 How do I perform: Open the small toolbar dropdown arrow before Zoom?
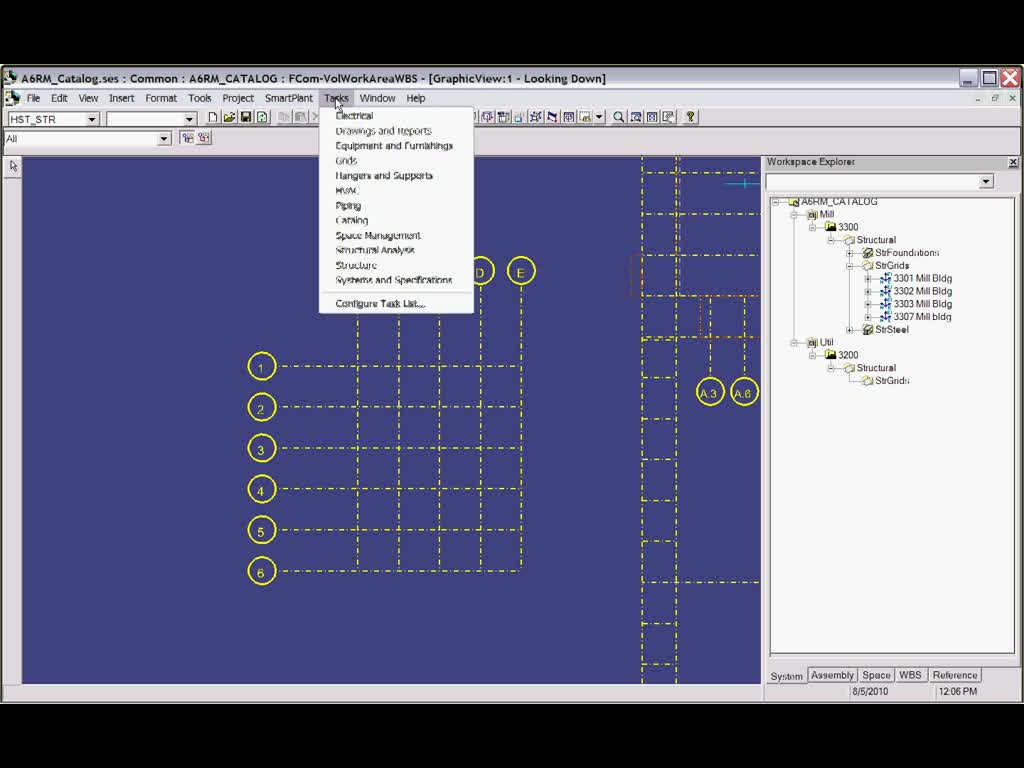pyautogui.click(x=599, y=117)
